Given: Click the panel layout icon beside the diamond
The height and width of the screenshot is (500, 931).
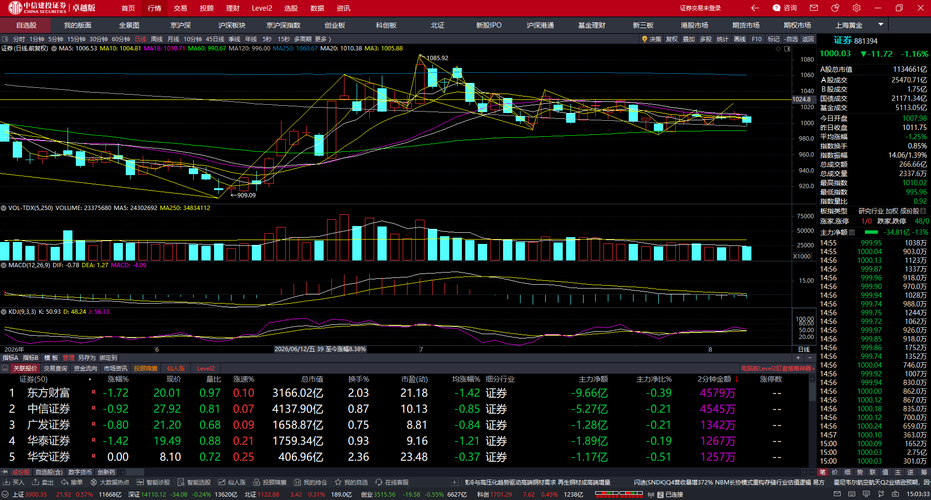Looking at the screenshot, I should pos(787,49).
